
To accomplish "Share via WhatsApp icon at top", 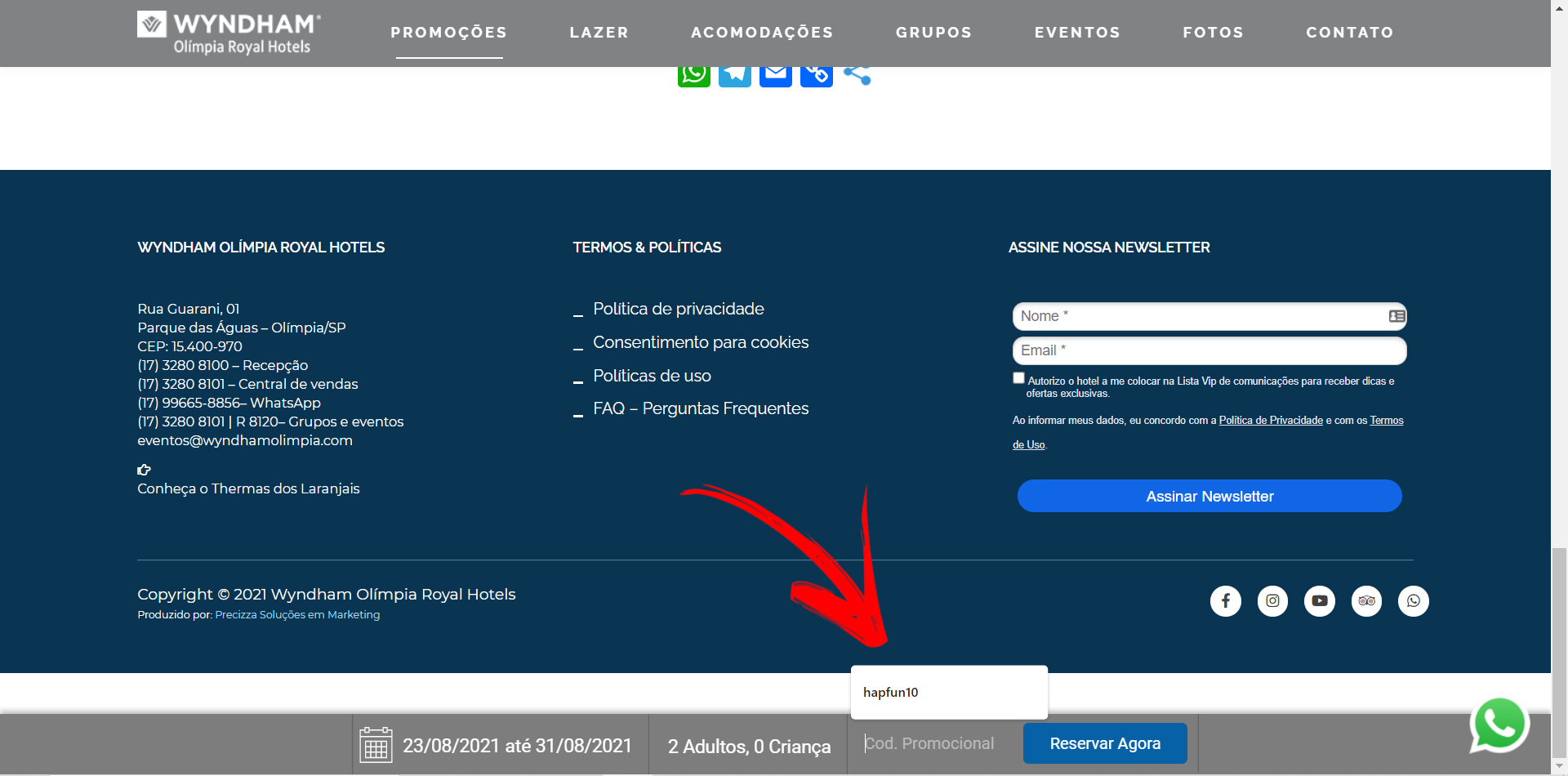I will coord(694,75).
